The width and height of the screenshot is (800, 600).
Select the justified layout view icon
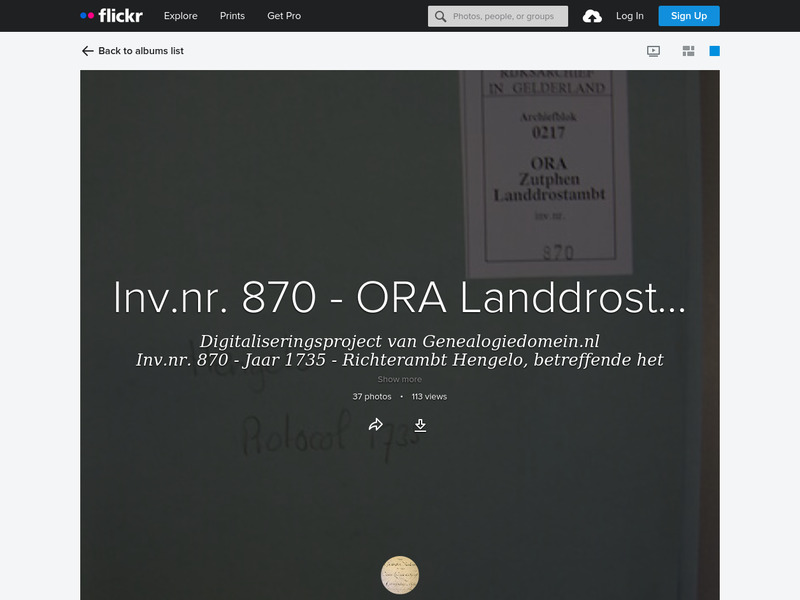(688, 48)
